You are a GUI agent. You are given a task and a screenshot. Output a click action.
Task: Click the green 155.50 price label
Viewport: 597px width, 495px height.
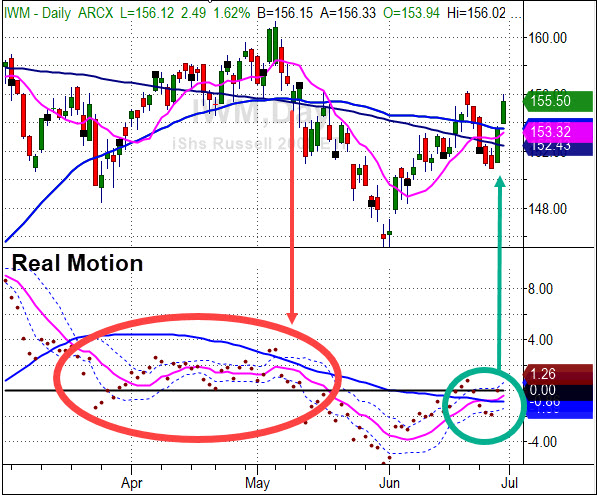tap(558, 101)
